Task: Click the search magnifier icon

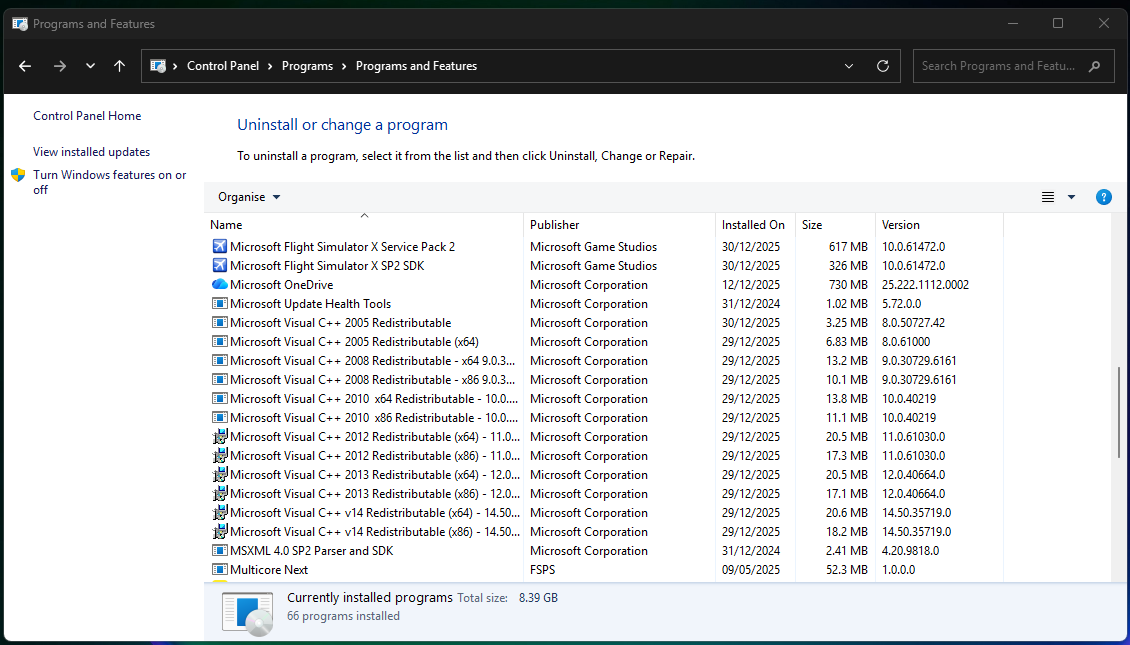Action: point(1095,66)
